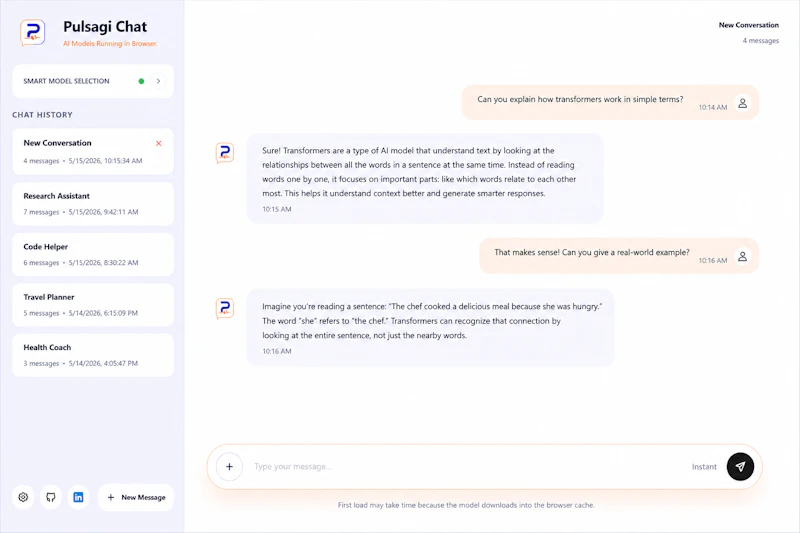Open the Health Coach conversation
Screen dimensions: 800x533
click(x=93, y=355)
